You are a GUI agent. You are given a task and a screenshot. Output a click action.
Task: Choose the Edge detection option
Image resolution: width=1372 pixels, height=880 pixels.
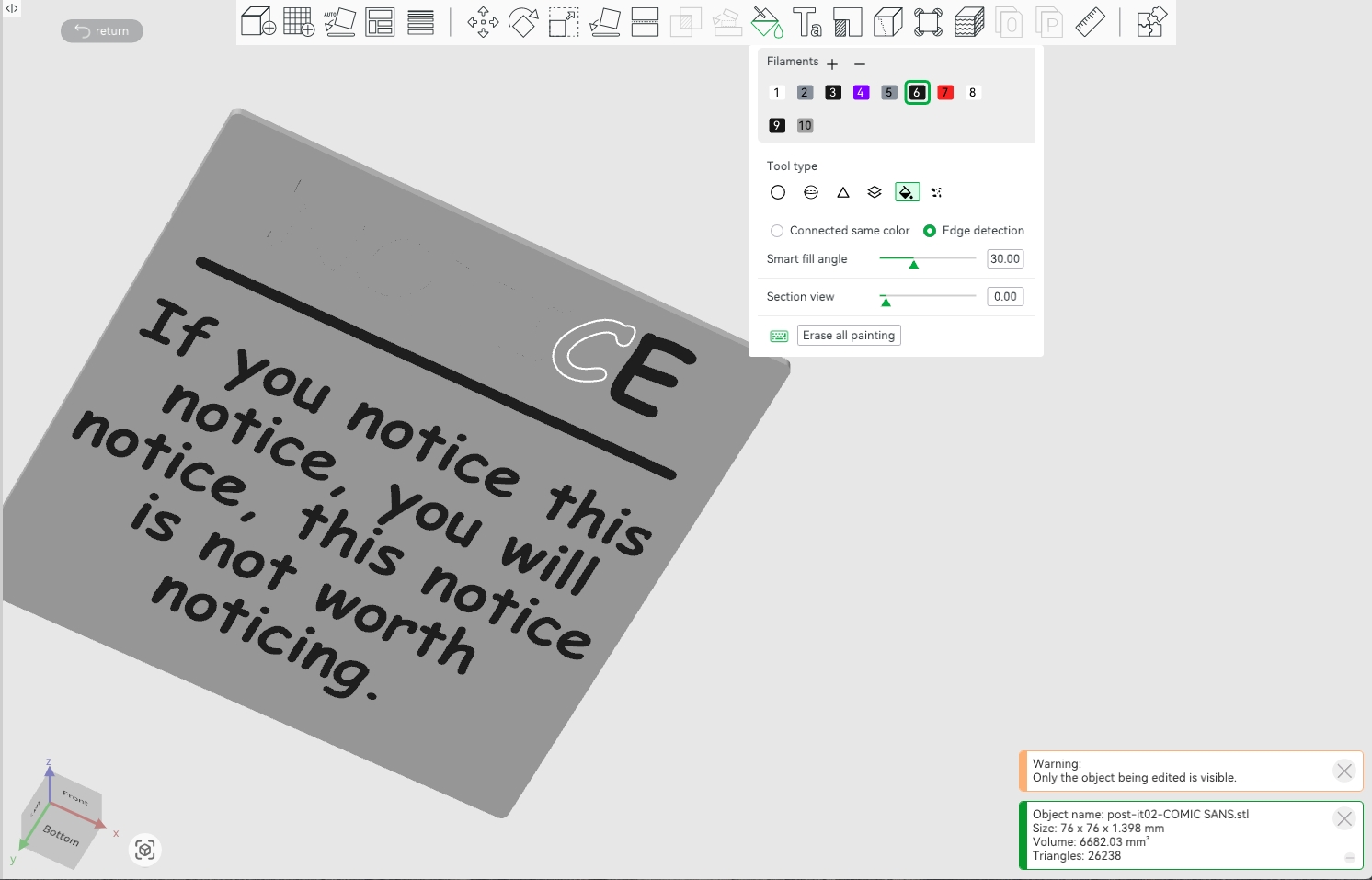(973, 231)
